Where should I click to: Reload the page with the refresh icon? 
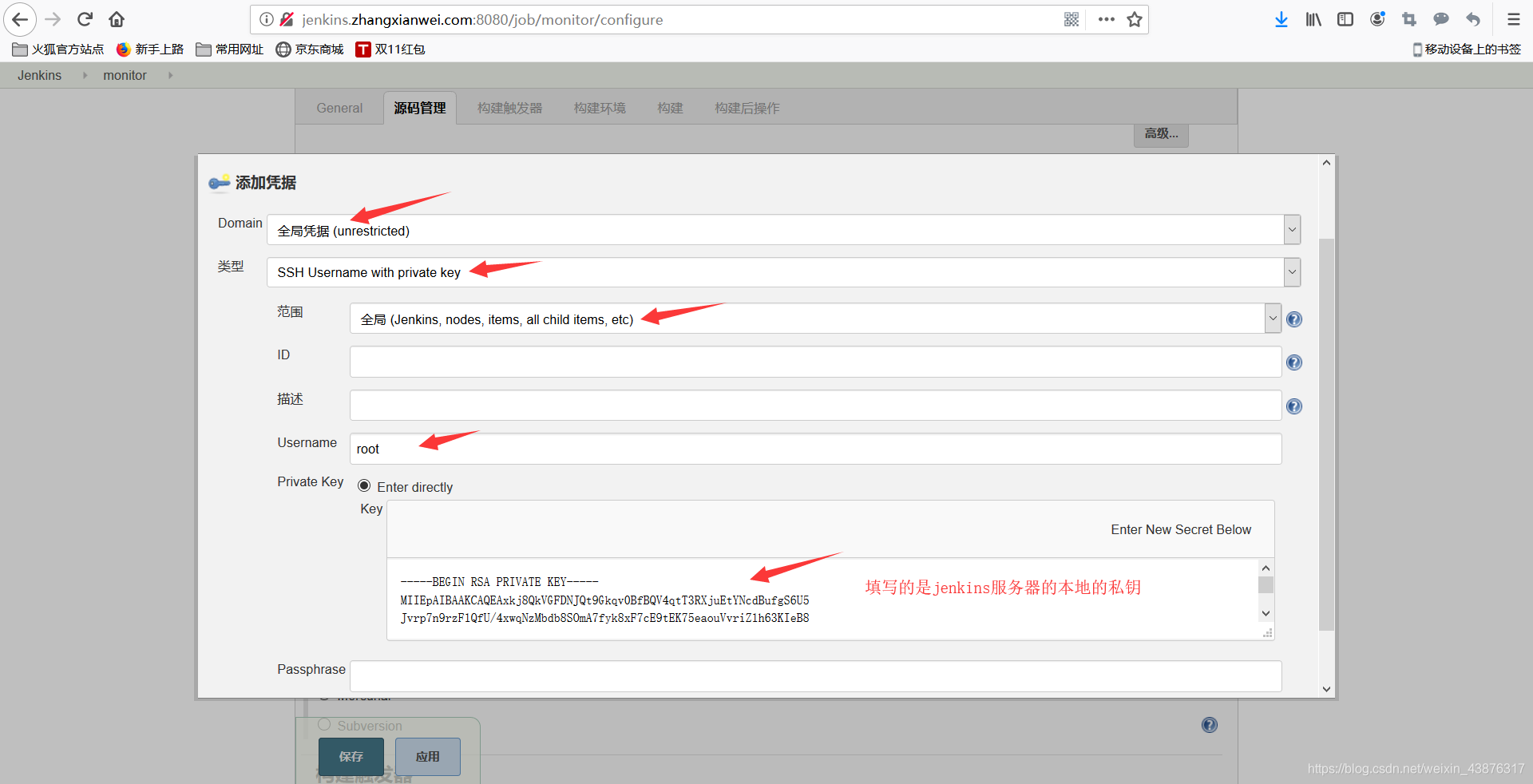(x=85, y=19)
